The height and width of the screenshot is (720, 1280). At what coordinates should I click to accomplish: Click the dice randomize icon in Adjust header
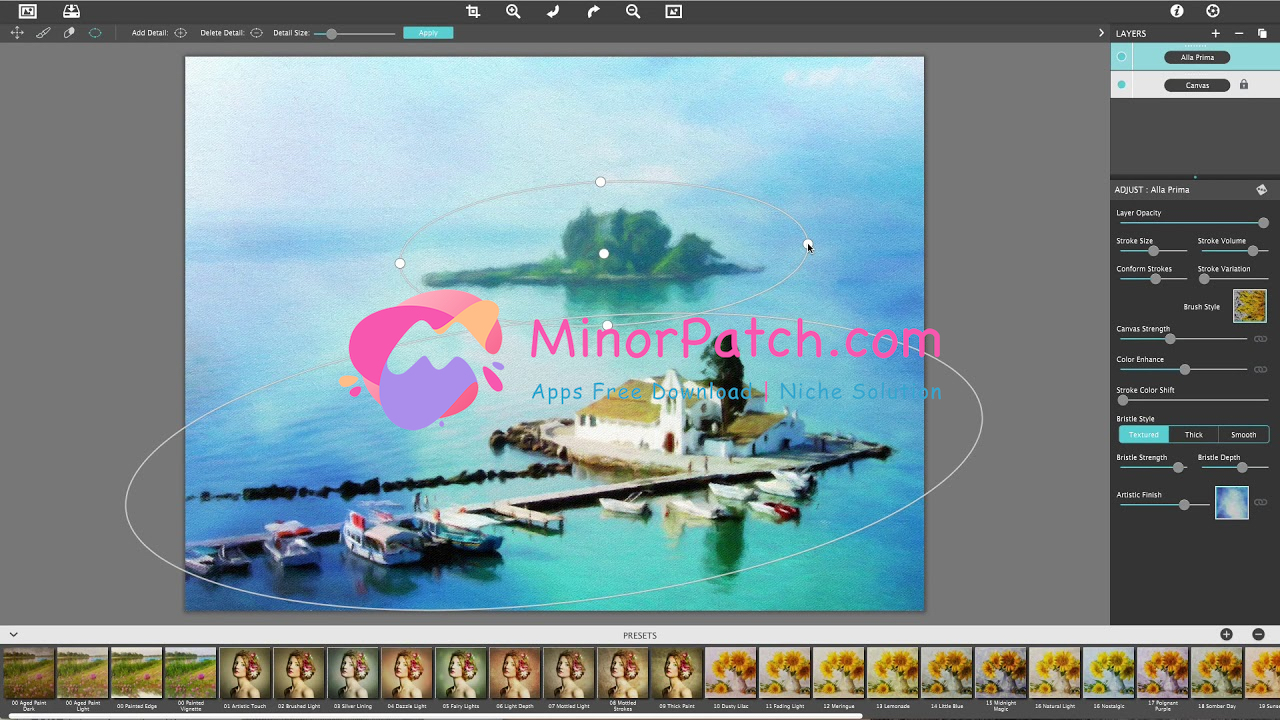tap(1262, 190)
